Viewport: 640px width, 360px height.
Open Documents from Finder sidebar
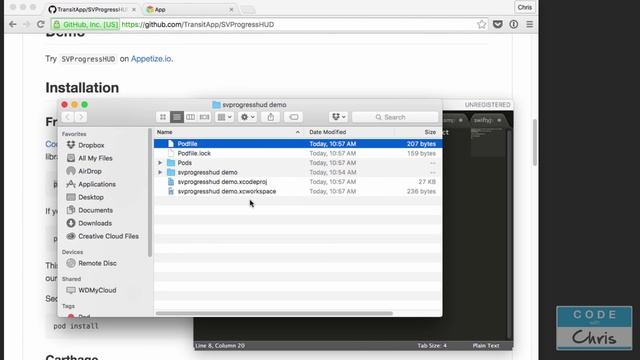click(x=95, y=210)
